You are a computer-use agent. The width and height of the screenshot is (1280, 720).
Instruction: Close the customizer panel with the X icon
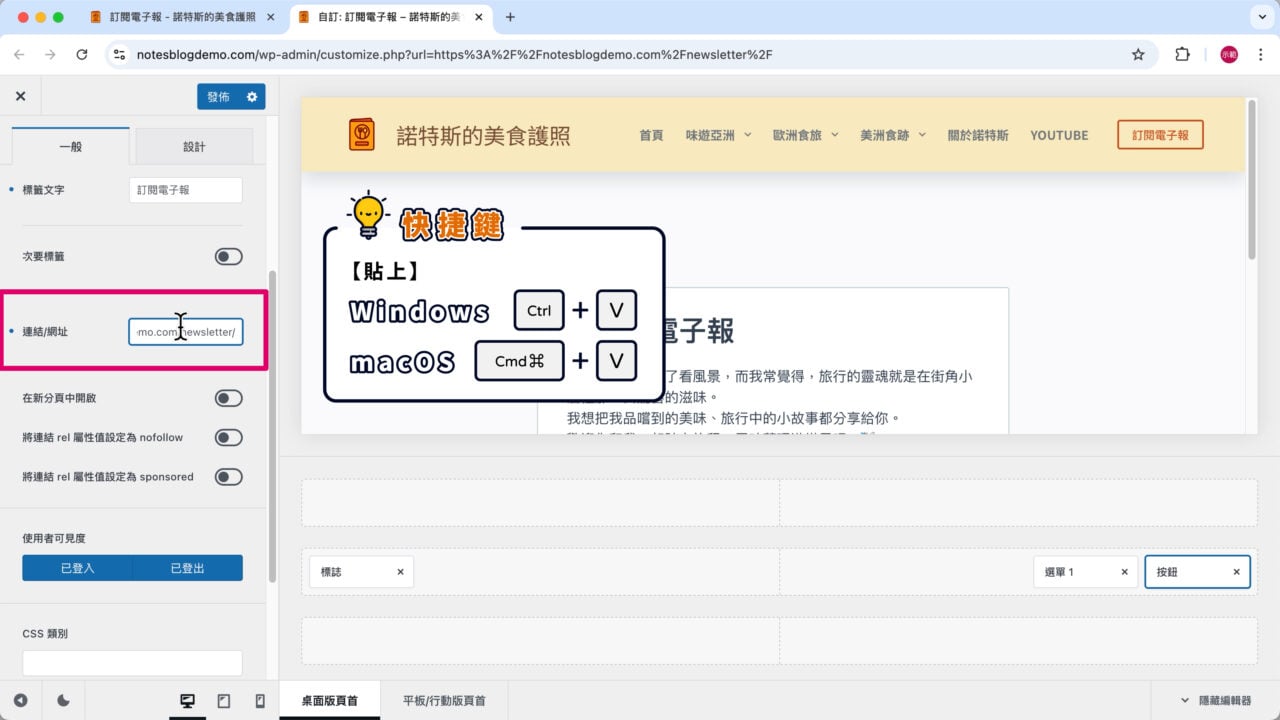20,95
